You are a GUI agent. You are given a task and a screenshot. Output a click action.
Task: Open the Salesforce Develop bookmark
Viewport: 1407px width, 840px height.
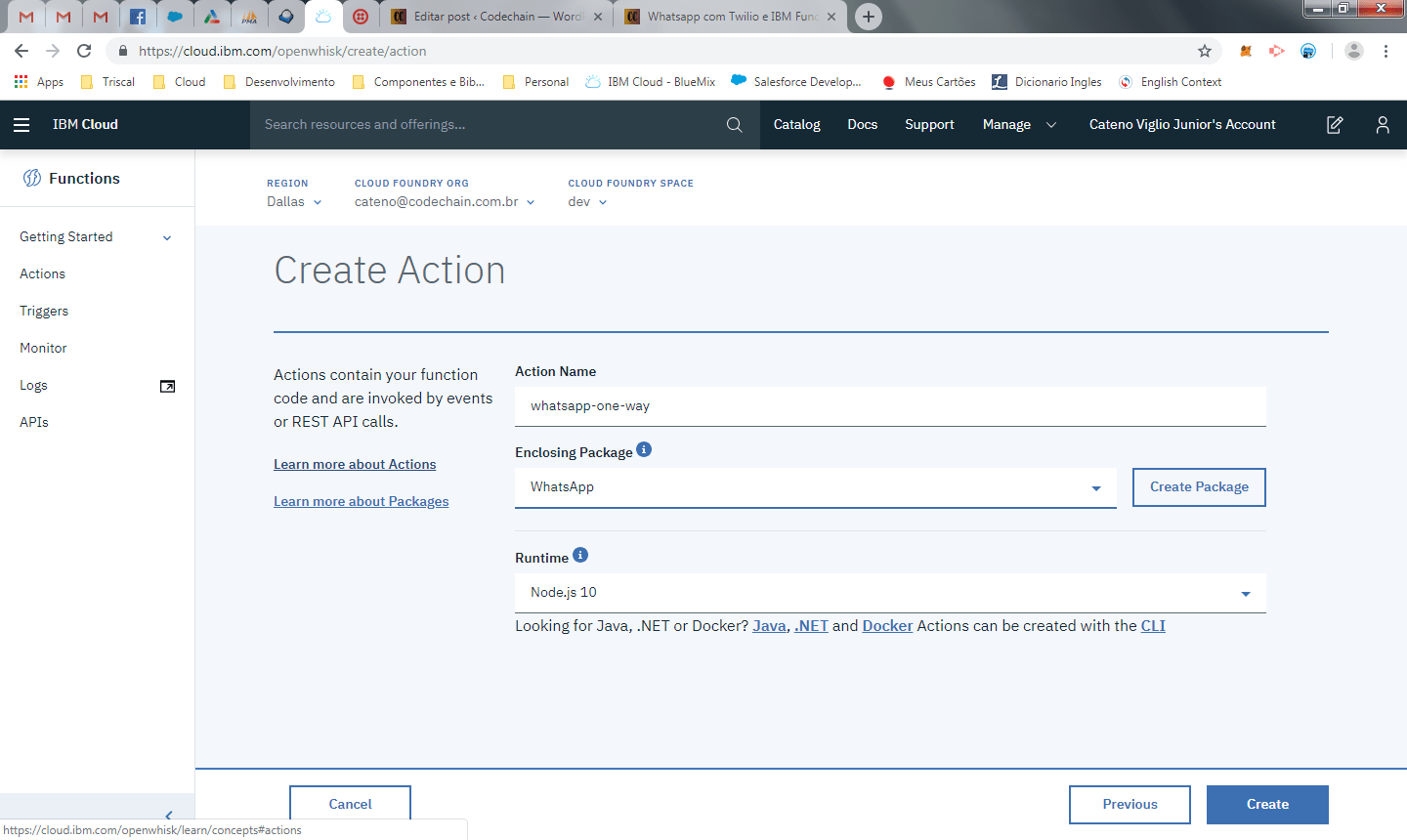(x=796, y=82)
